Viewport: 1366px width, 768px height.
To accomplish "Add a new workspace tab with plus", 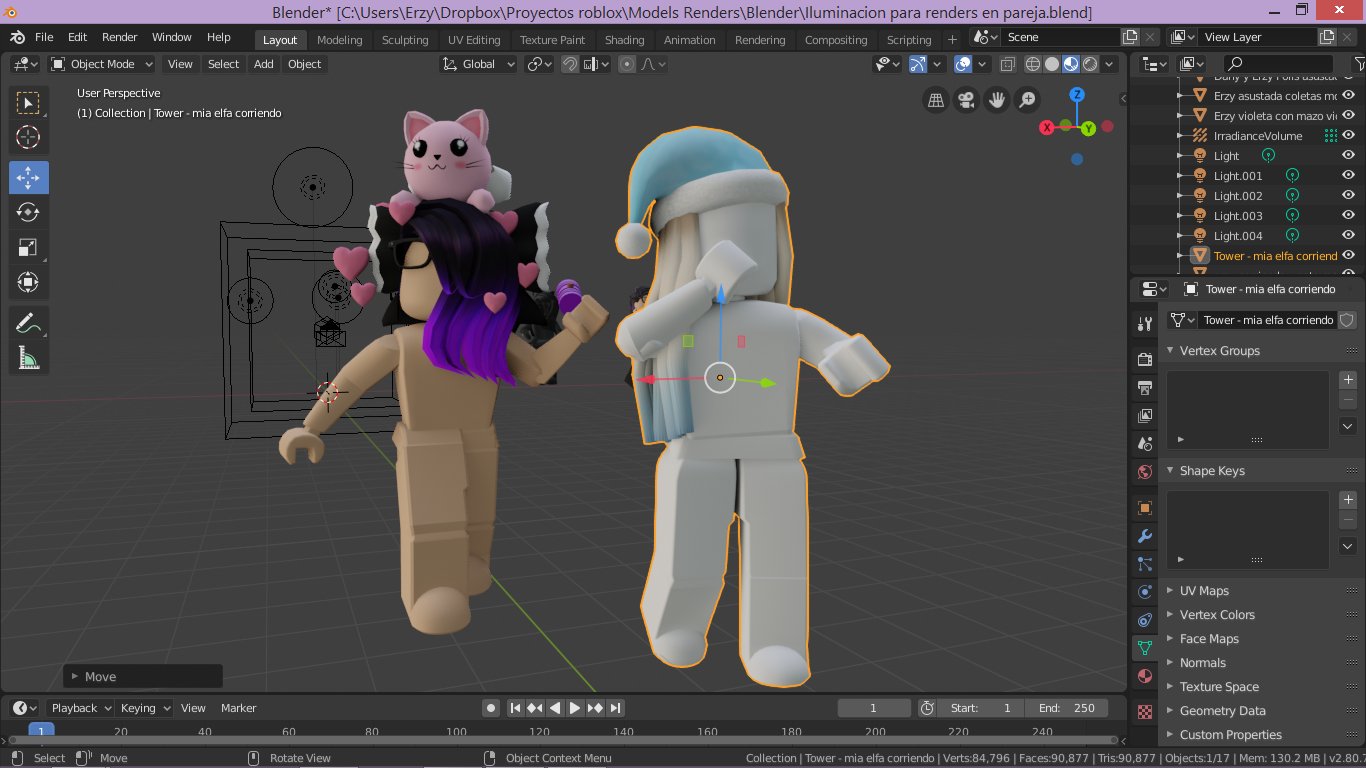I will click(952, 40).
